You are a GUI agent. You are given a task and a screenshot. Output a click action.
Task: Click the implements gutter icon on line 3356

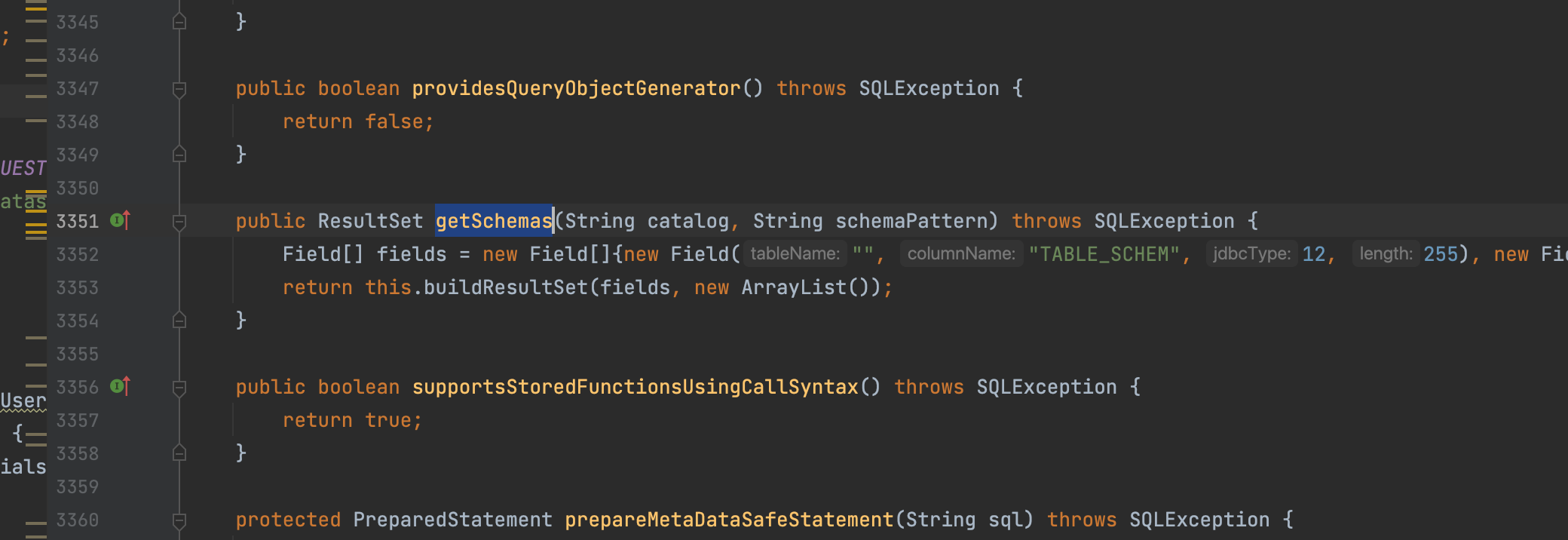point(121,386)
